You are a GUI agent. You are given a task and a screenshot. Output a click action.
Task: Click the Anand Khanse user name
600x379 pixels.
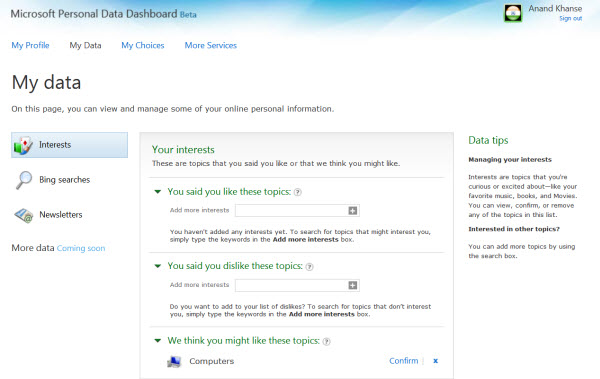[555, 8]
